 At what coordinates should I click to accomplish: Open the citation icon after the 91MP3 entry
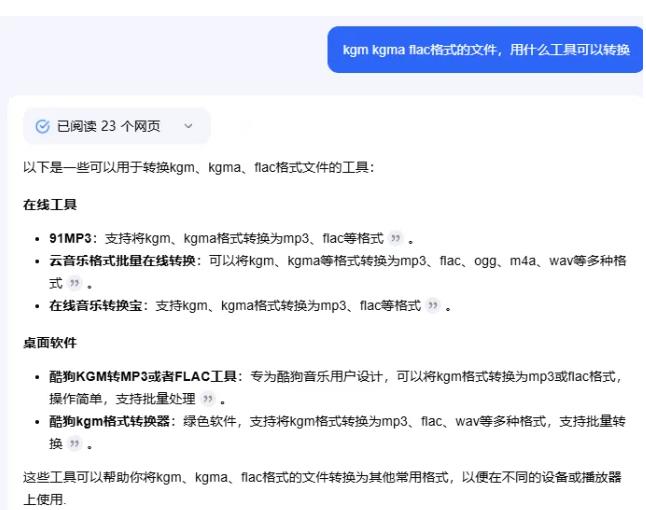coord(397,239)
